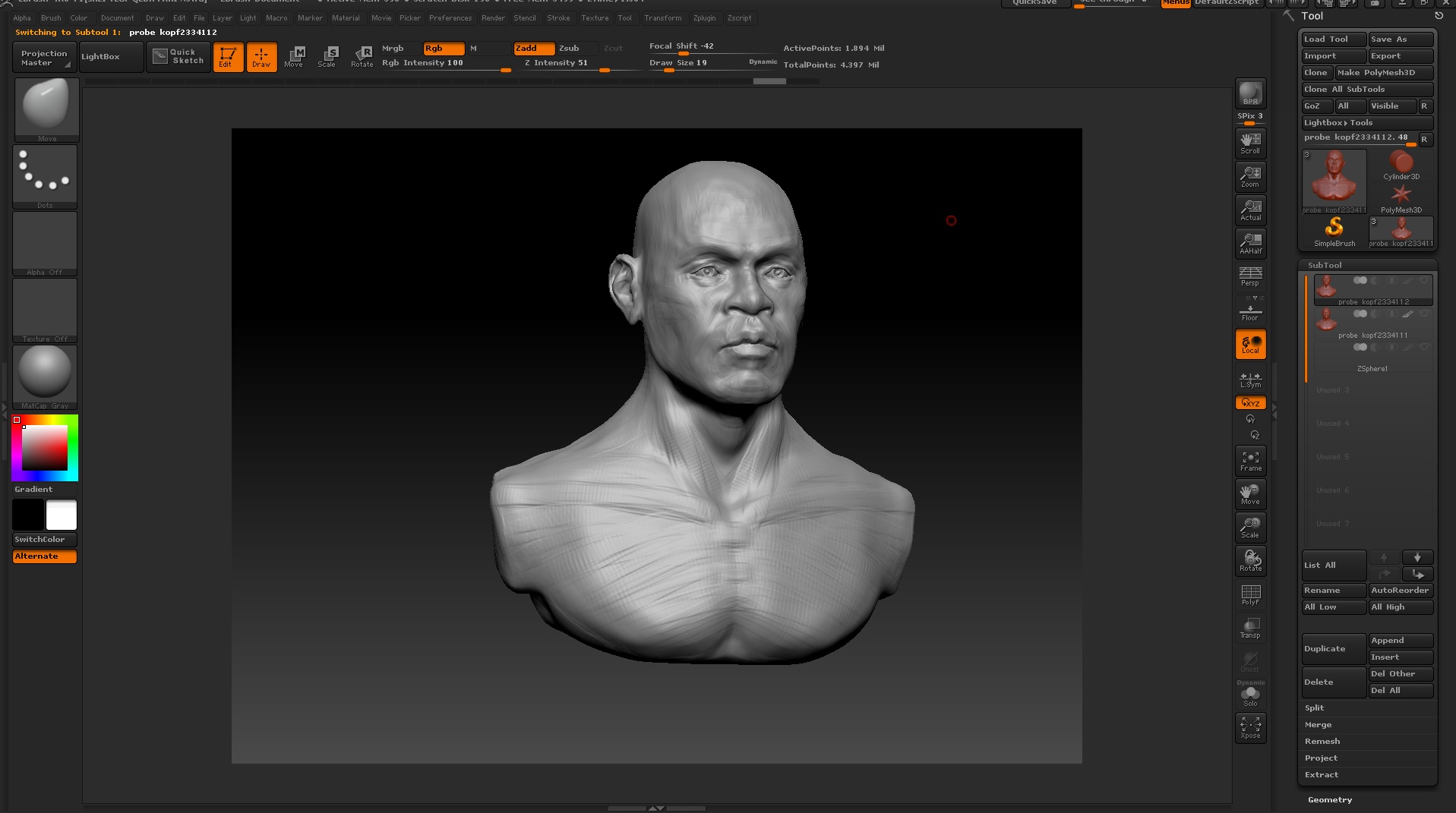Open the Dots stroke picker
The image size is (1456, 813).
46,177
